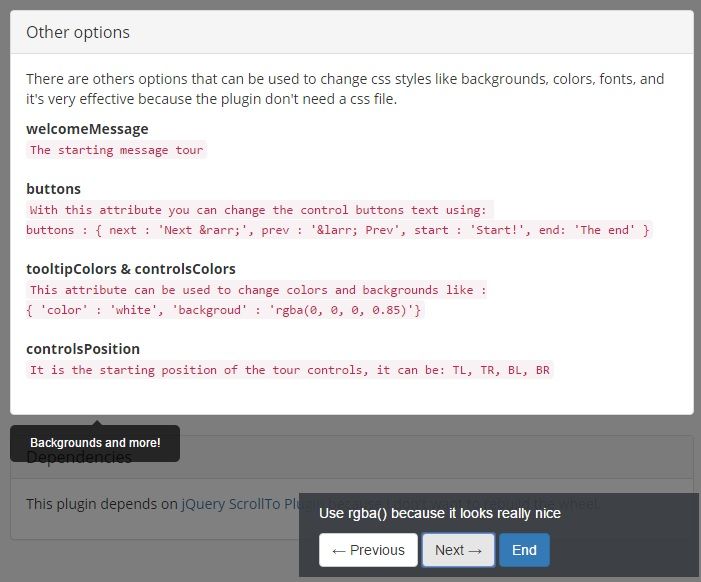
Task: Click the 'buttons' option heading
Action: 53,189
